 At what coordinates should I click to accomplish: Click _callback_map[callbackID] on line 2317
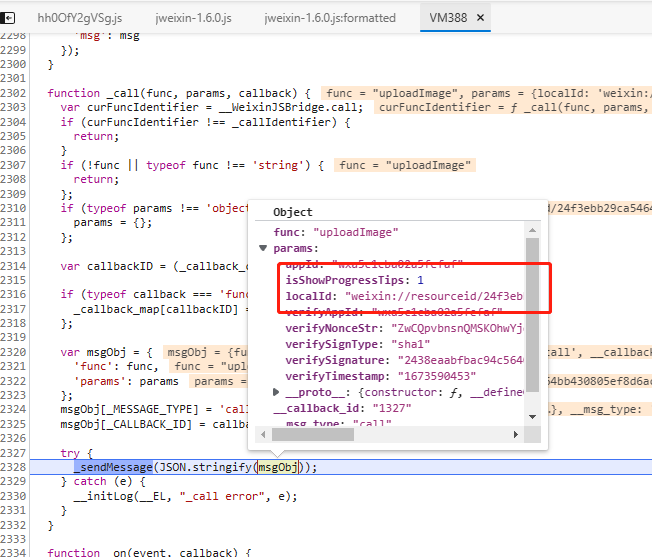(x=156, y=310)
